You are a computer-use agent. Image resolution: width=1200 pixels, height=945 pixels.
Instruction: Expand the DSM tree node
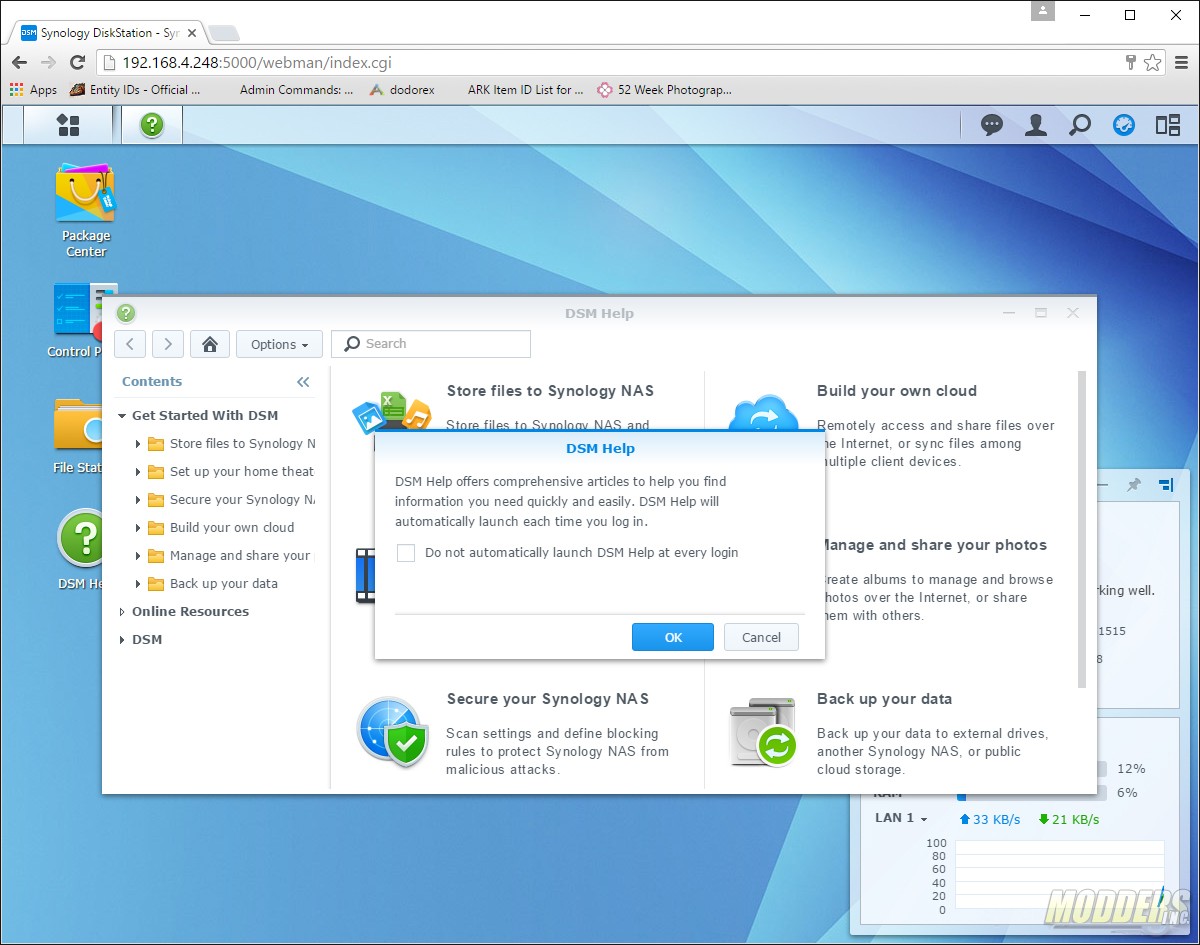pos(122,640)
